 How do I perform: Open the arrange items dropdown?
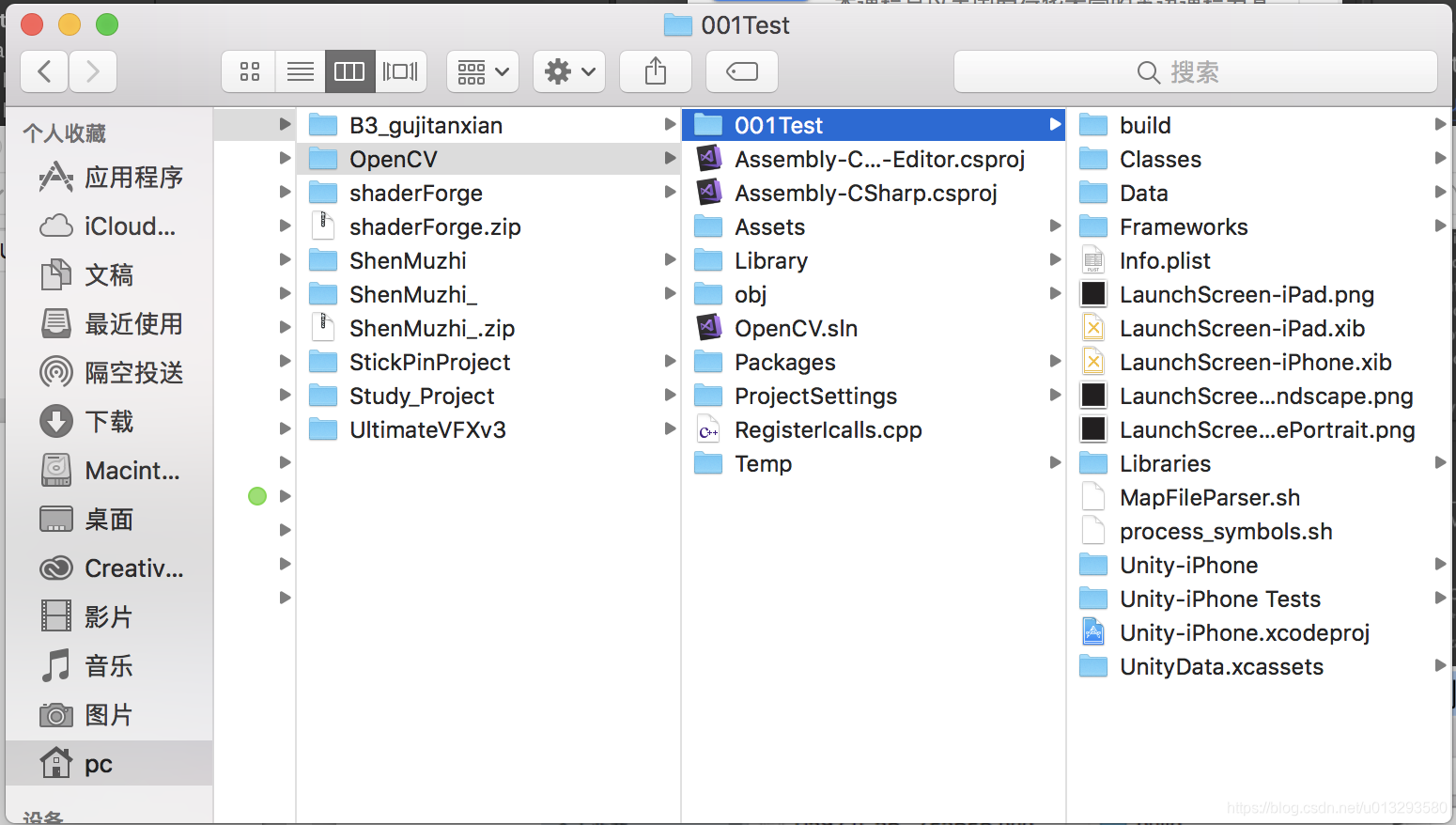(483, 71)
